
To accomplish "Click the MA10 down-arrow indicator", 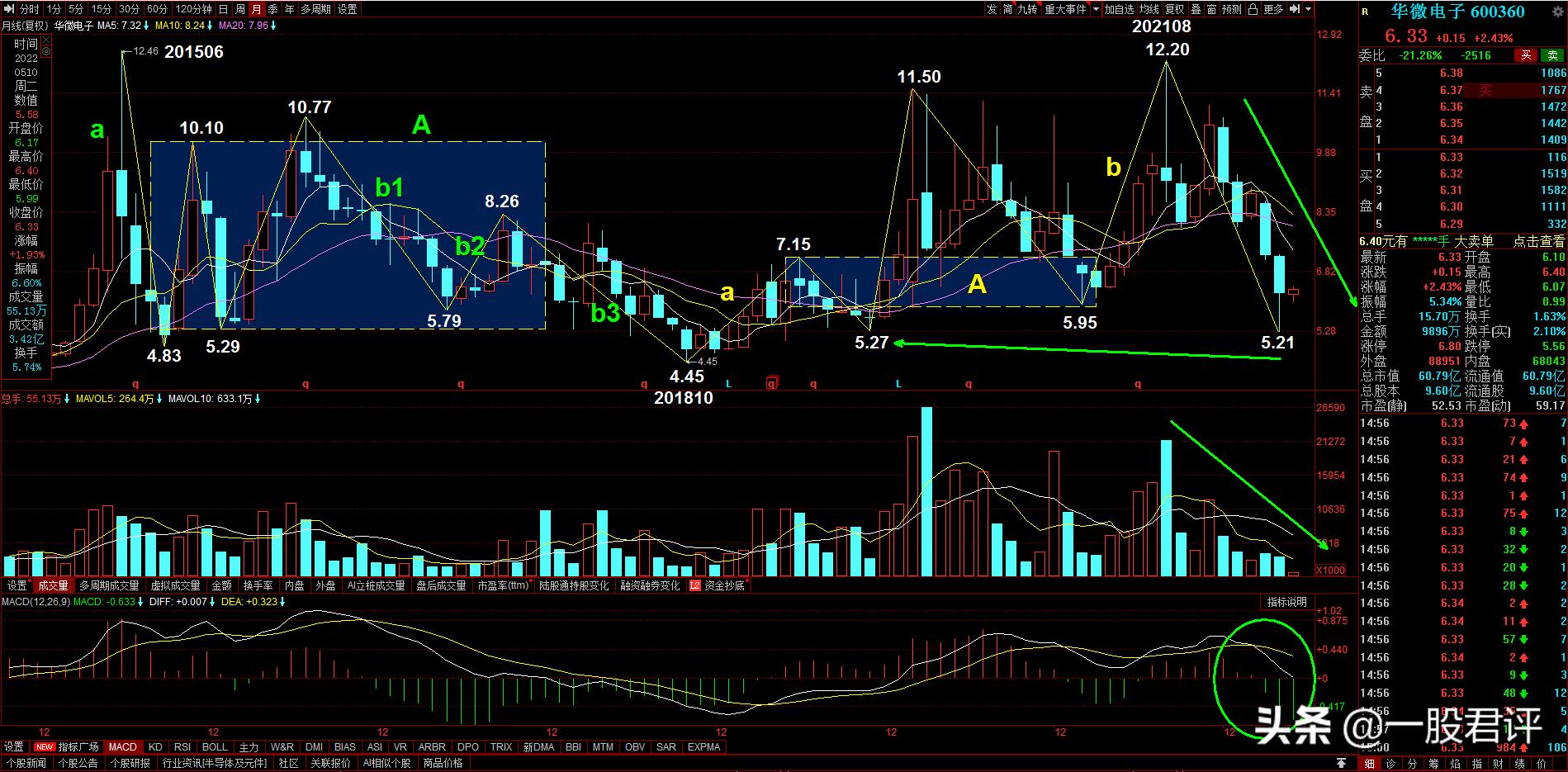I will tap(211, 26).
